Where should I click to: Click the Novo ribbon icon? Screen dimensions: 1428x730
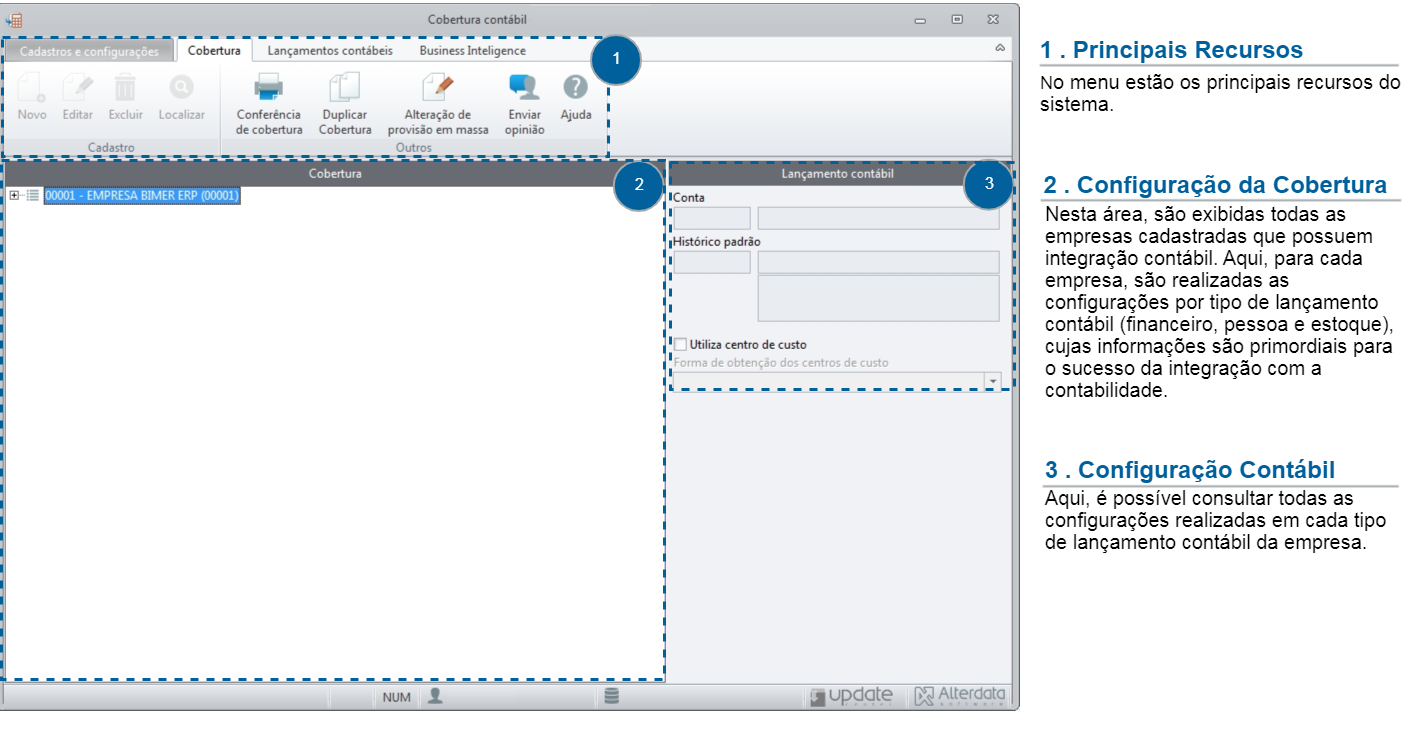pyautogui.click(x=32, y=88)
